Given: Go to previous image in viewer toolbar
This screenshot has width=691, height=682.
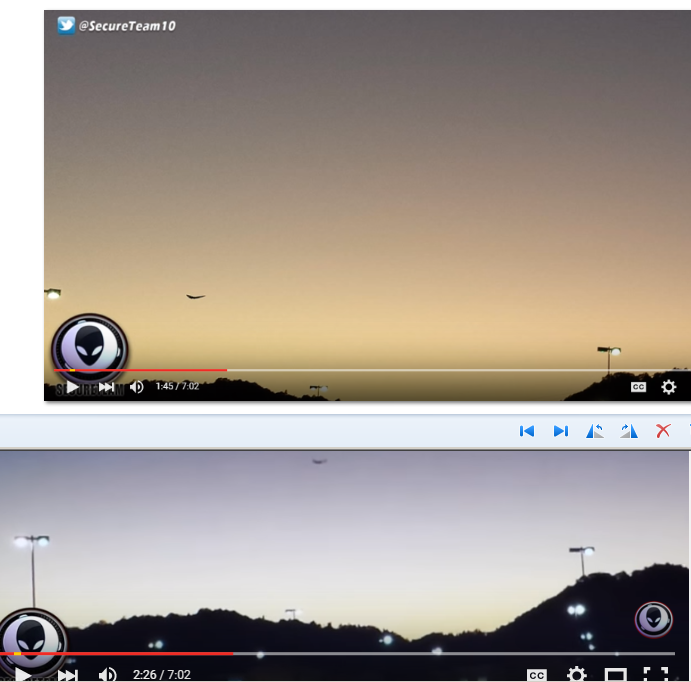Looking at the screenshot, I should tap(527, 431).
